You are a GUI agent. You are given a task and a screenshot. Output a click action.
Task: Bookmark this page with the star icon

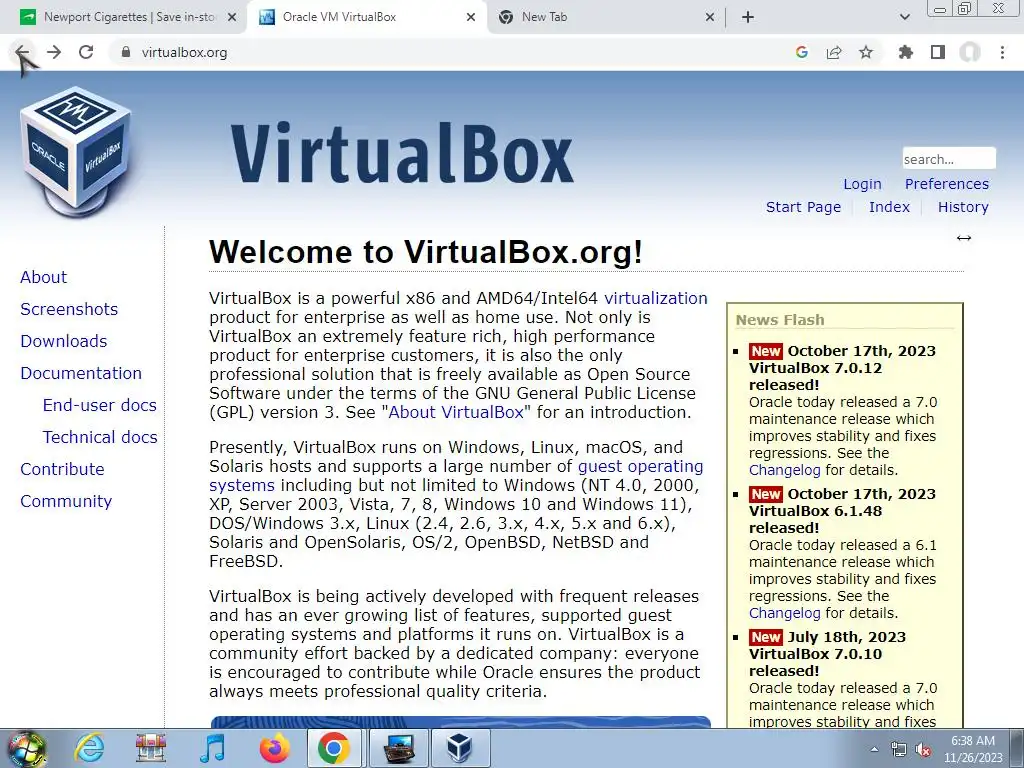click(x=866, y=52)
